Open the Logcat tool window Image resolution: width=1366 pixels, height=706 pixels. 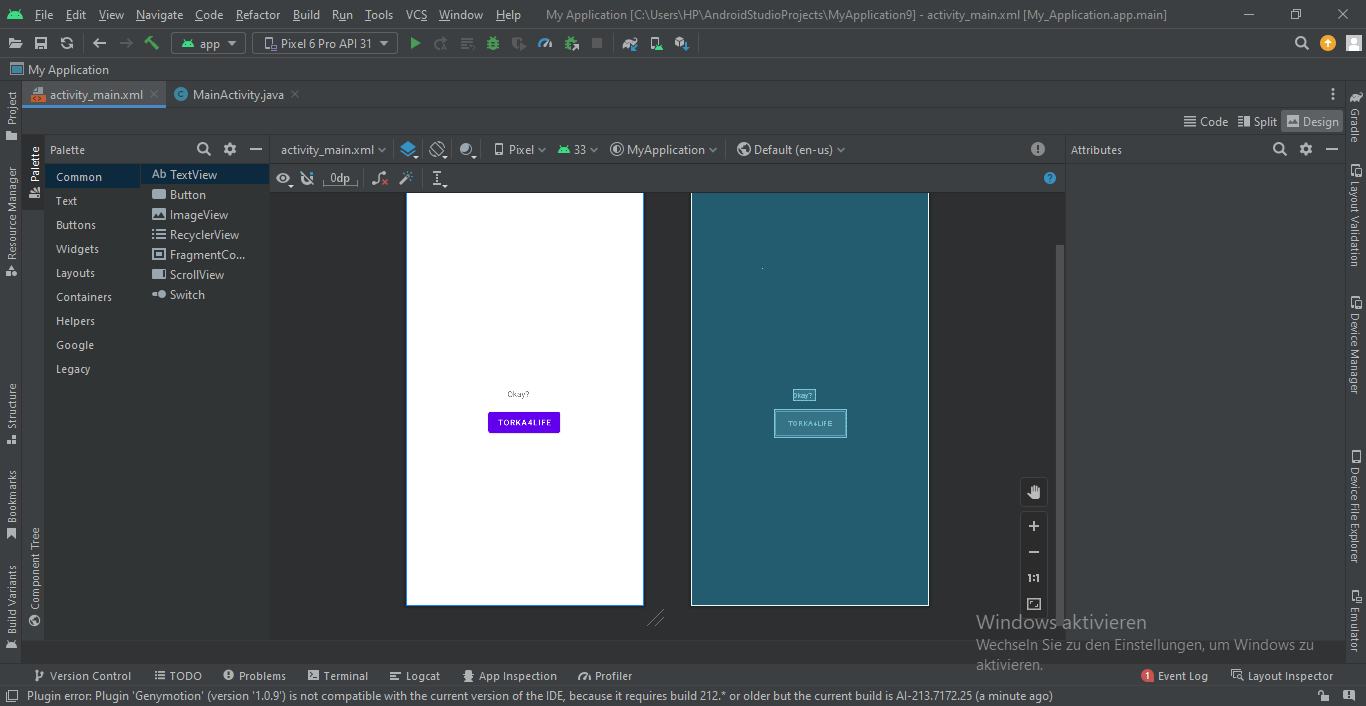tap(415, 676)
